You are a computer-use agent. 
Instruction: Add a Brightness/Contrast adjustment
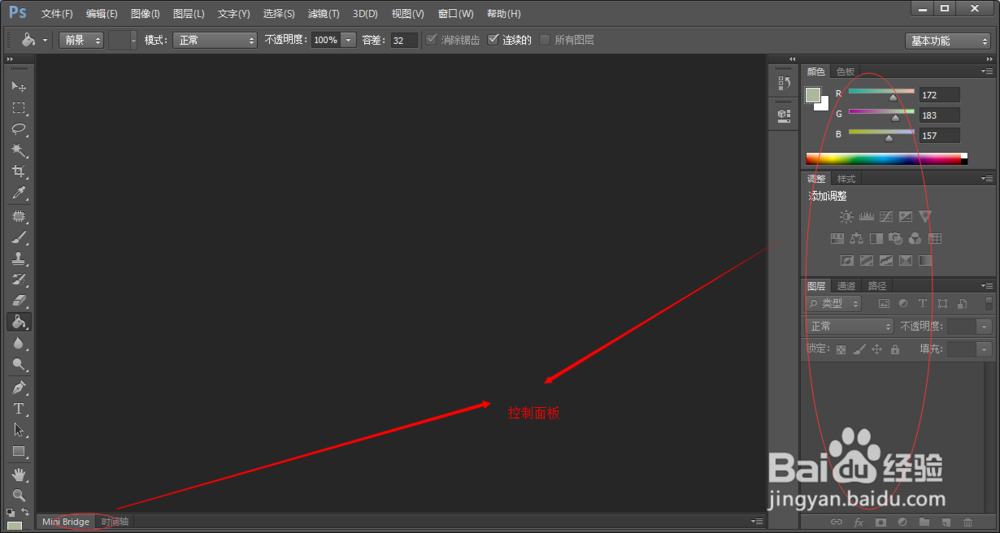click(x=846, y=217)
